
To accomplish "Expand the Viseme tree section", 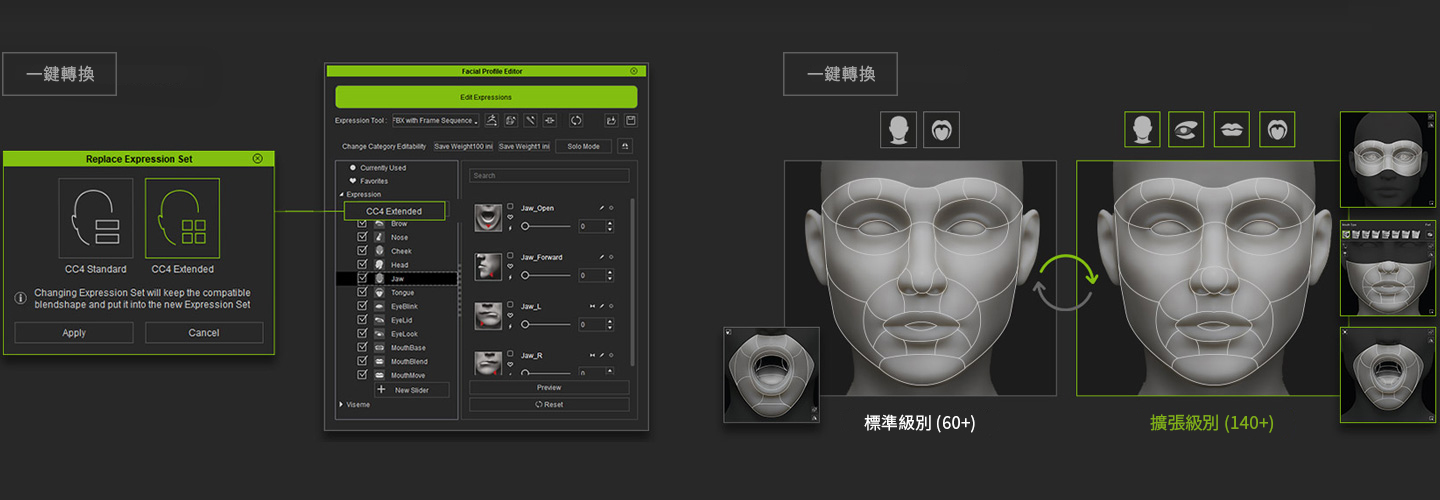I will point(341,405).
